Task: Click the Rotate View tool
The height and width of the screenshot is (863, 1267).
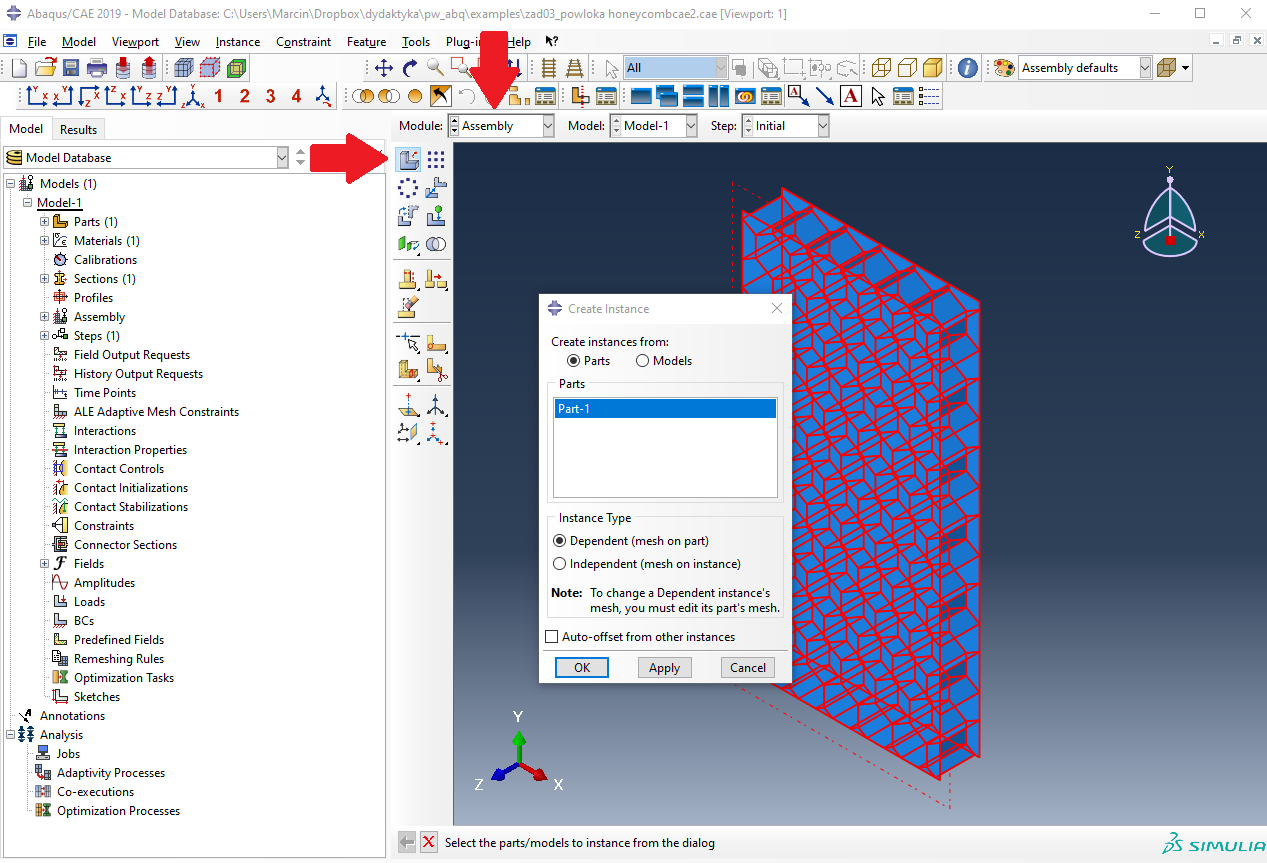Action: [x=409, y=68]
